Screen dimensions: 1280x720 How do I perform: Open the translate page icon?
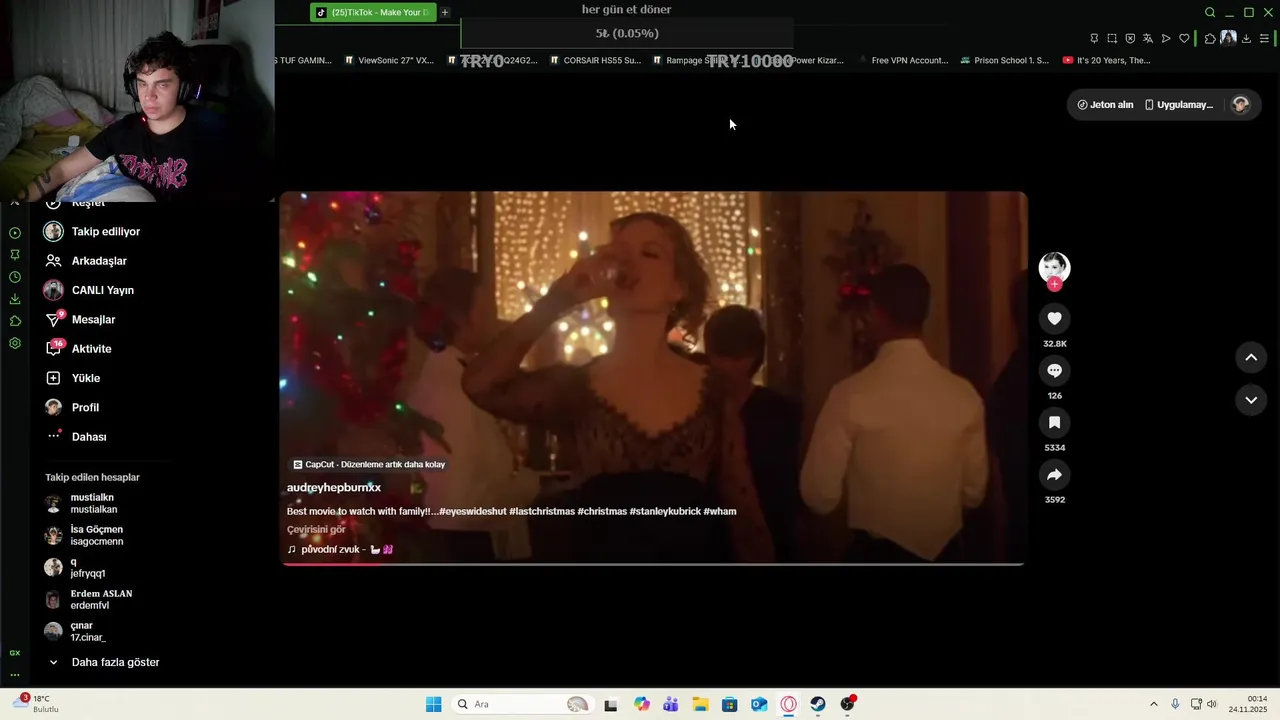click(x=1148, y=38)
